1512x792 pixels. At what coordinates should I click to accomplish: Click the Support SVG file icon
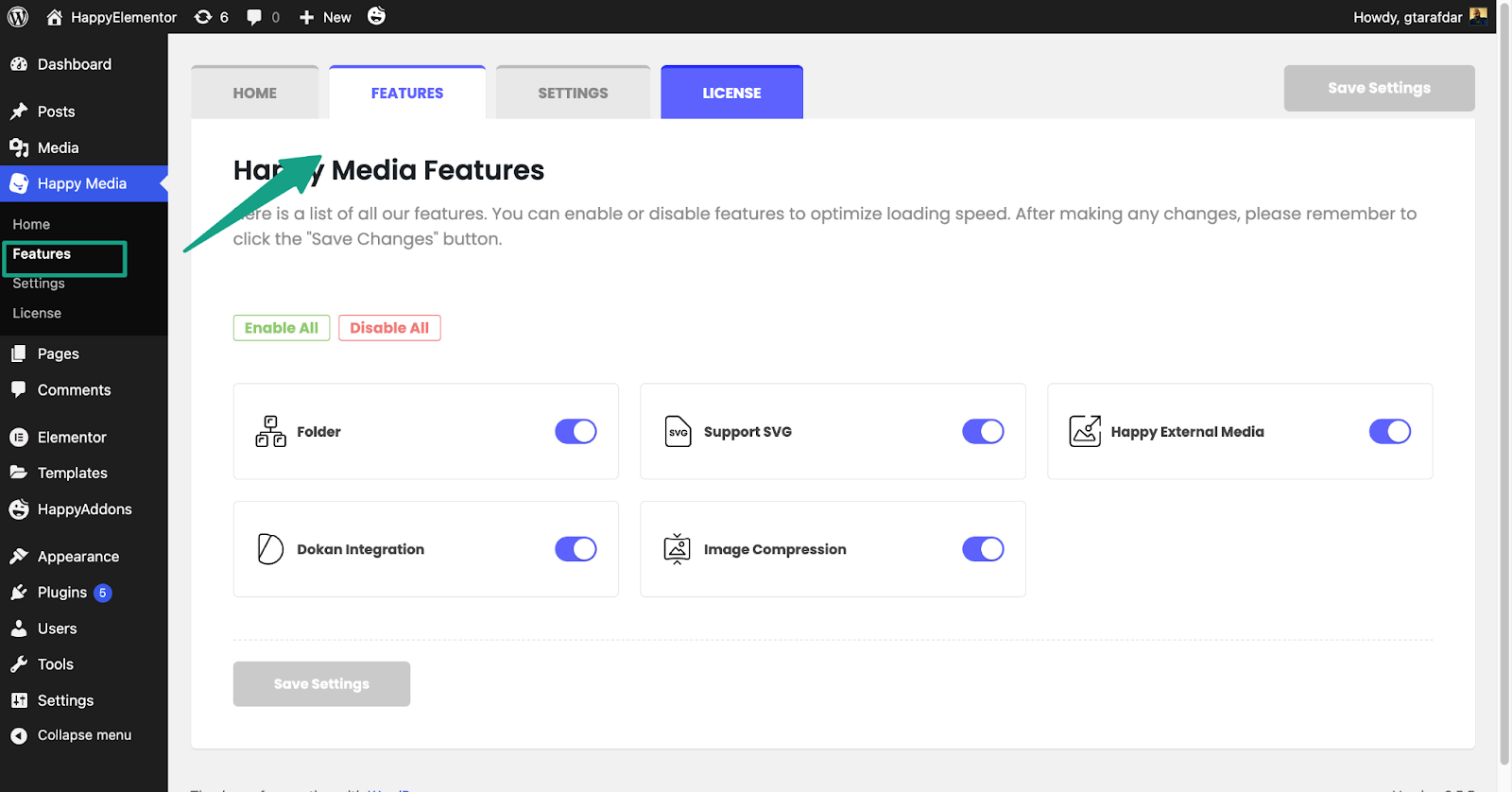(x=679, y=431)
